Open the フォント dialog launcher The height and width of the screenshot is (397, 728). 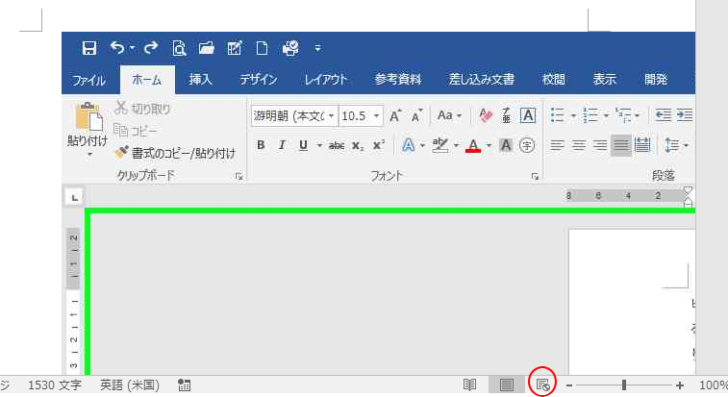535,176
